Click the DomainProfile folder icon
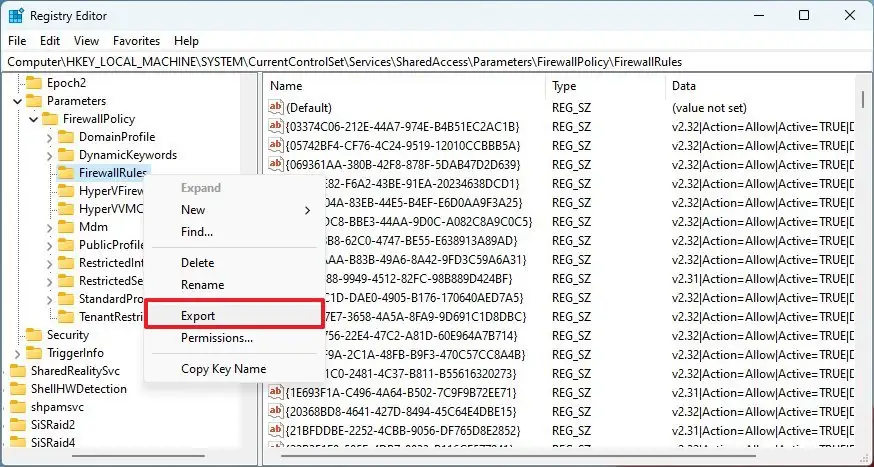874x467 pixels. pyautogui.click(x=66, y=137)
